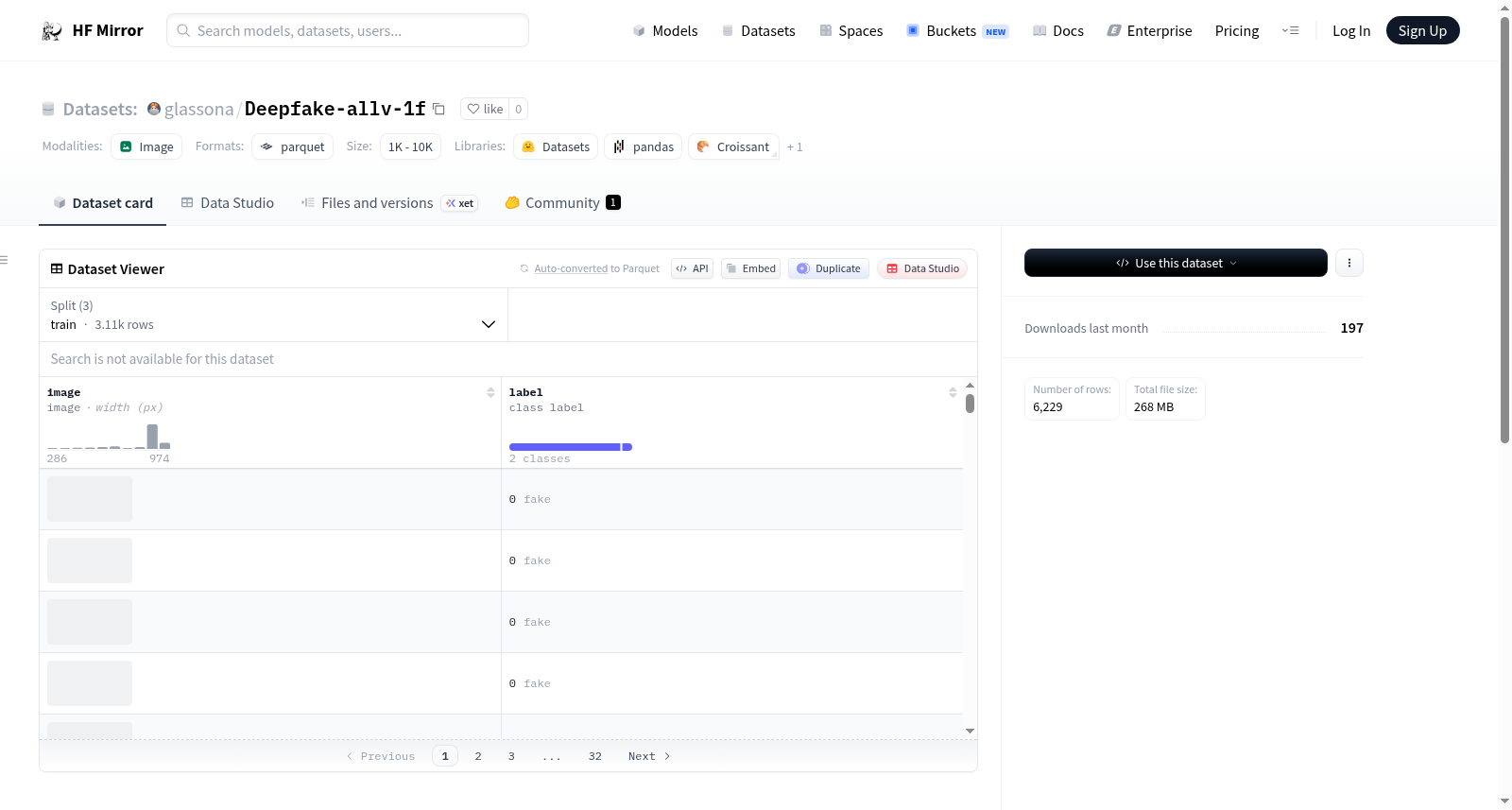Select the Datasets library tag
The height and width of the screenshot is (810, 1512).
[x=556, y=146]
